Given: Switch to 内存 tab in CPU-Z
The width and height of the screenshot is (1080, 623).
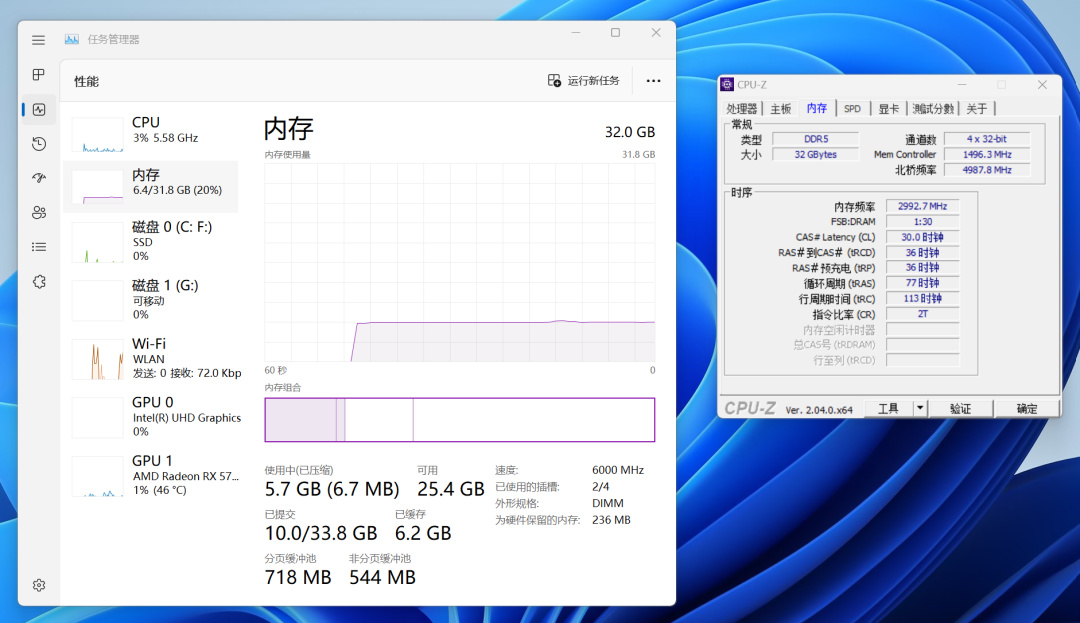Looking at the screenshot, I should pyautogui.click(x=817, y=108).
